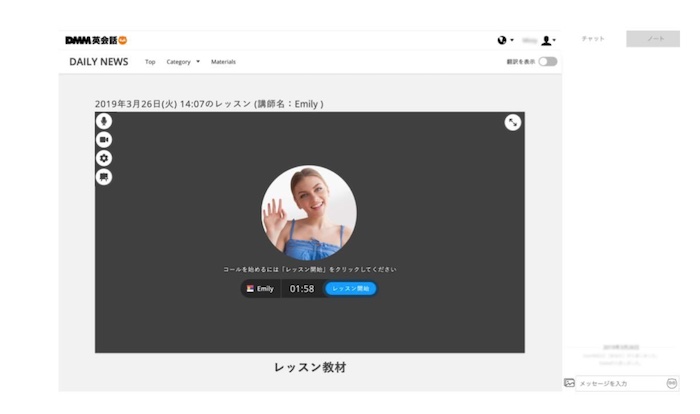700x414 pixels.
Task: Toggle the 翻訳を表示 switch
Action: coord(548,62)
